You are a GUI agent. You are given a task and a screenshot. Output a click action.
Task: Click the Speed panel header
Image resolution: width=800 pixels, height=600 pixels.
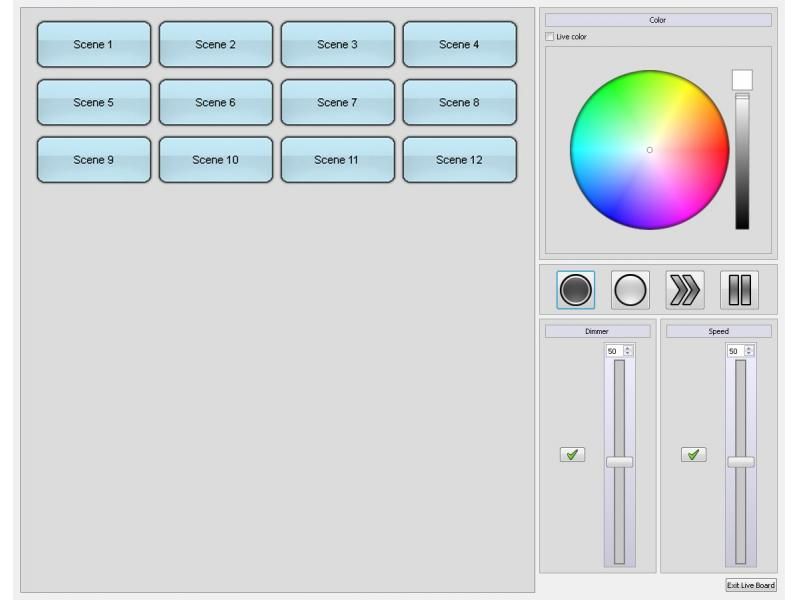718,331
